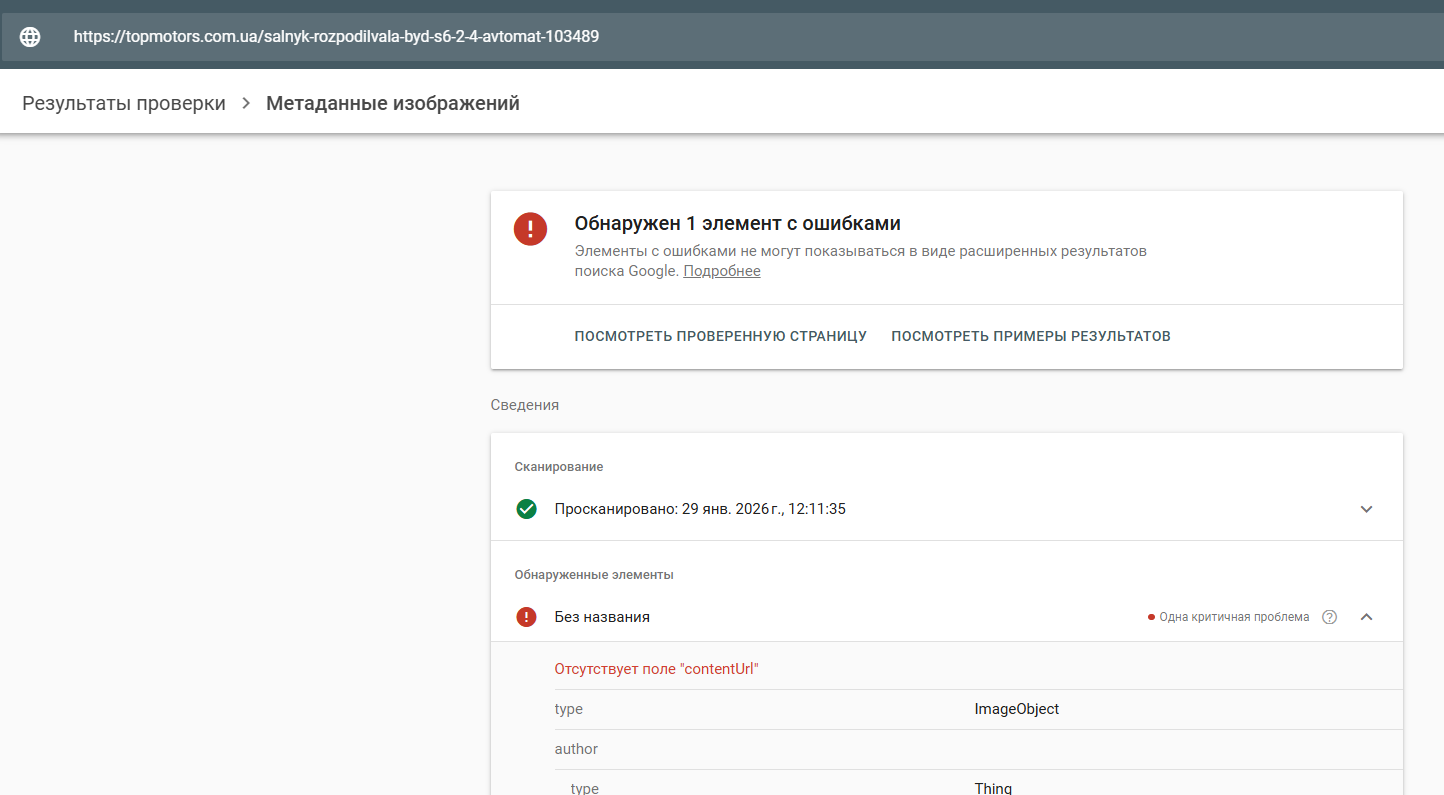Click the breadcrumb arrow separator

246,103
